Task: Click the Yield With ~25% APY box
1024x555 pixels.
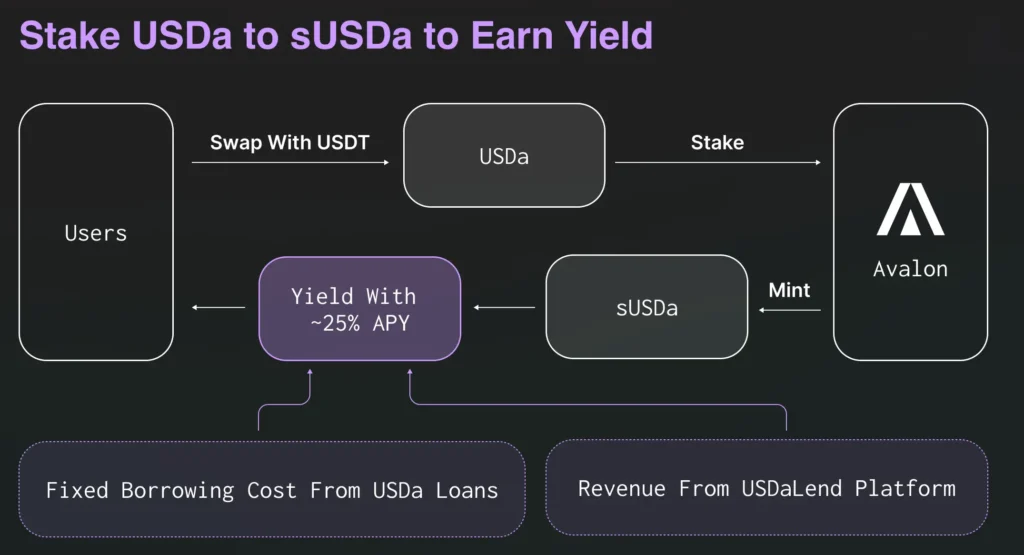Action: coord(360,308)
